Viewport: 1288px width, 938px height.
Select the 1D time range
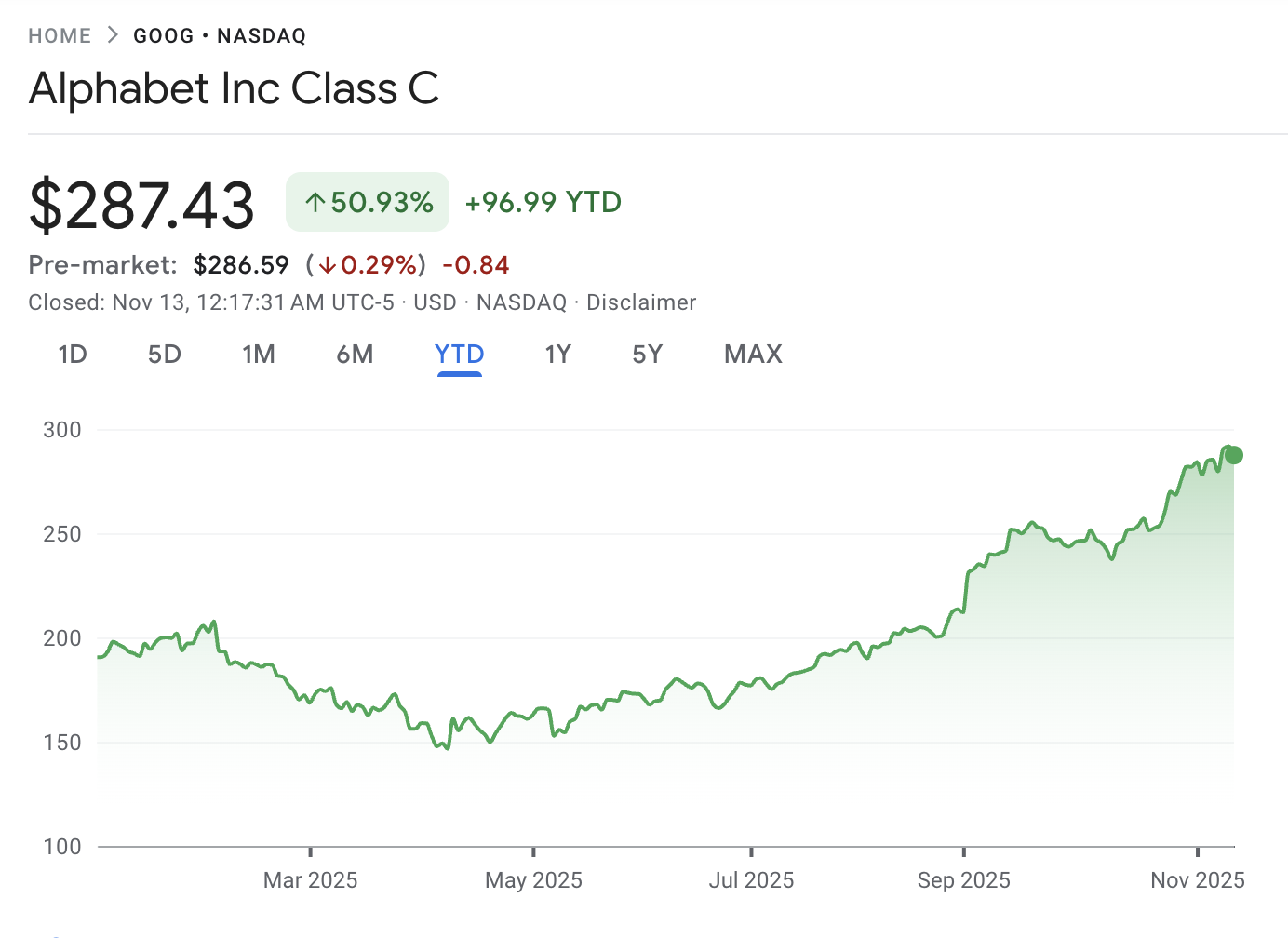[73, 355]
